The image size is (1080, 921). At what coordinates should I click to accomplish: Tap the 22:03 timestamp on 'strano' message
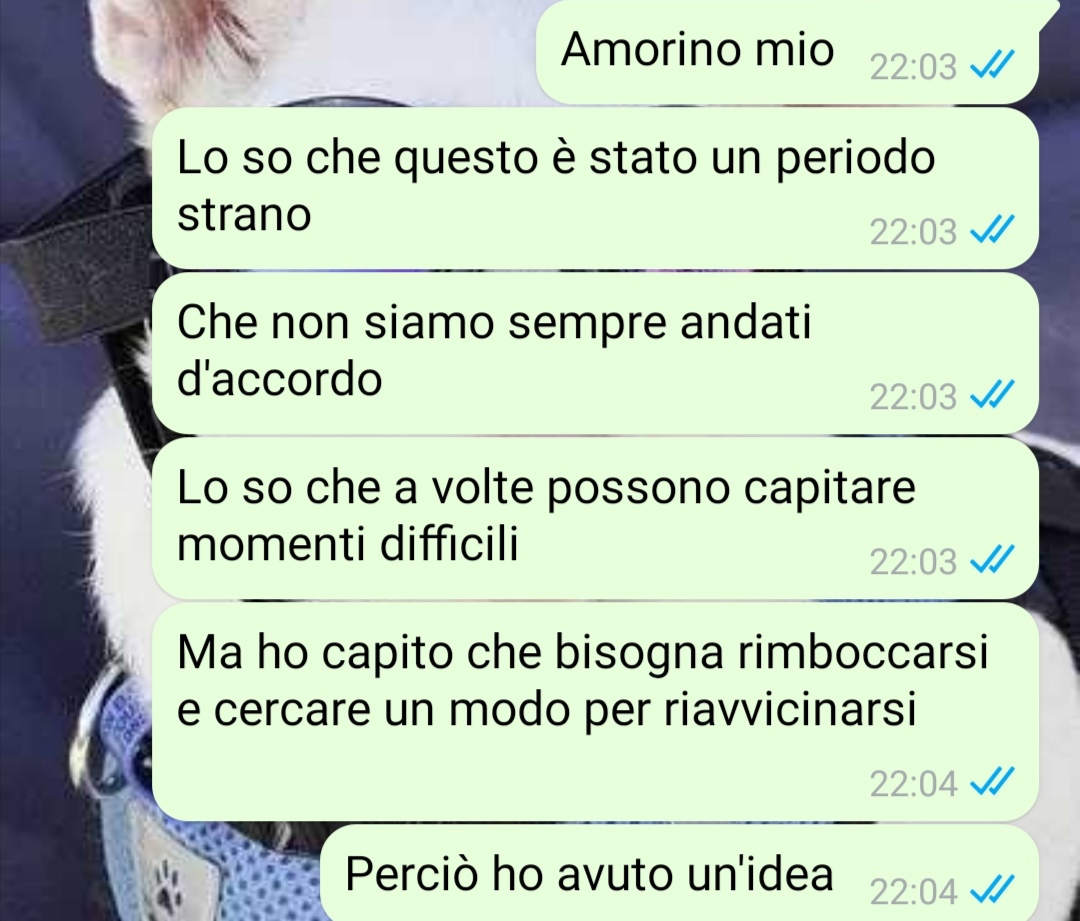click(x=913, y=231)
